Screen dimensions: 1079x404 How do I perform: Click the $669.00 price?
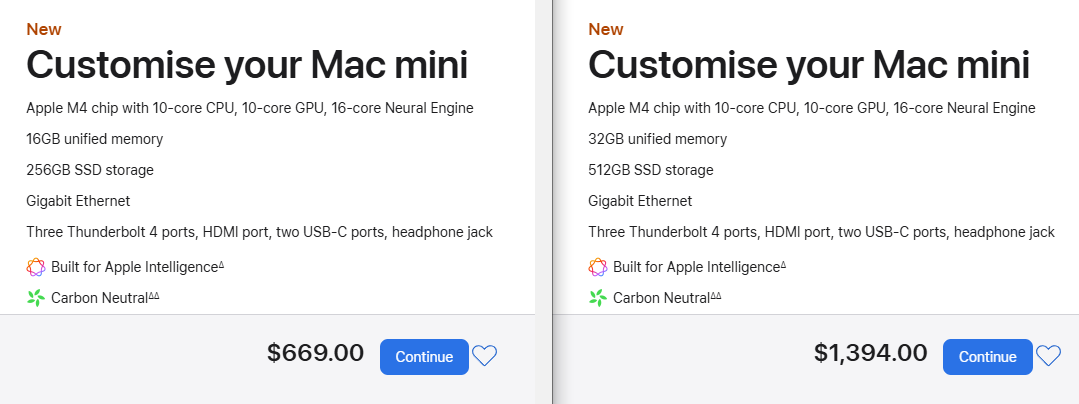pos(316,353)
